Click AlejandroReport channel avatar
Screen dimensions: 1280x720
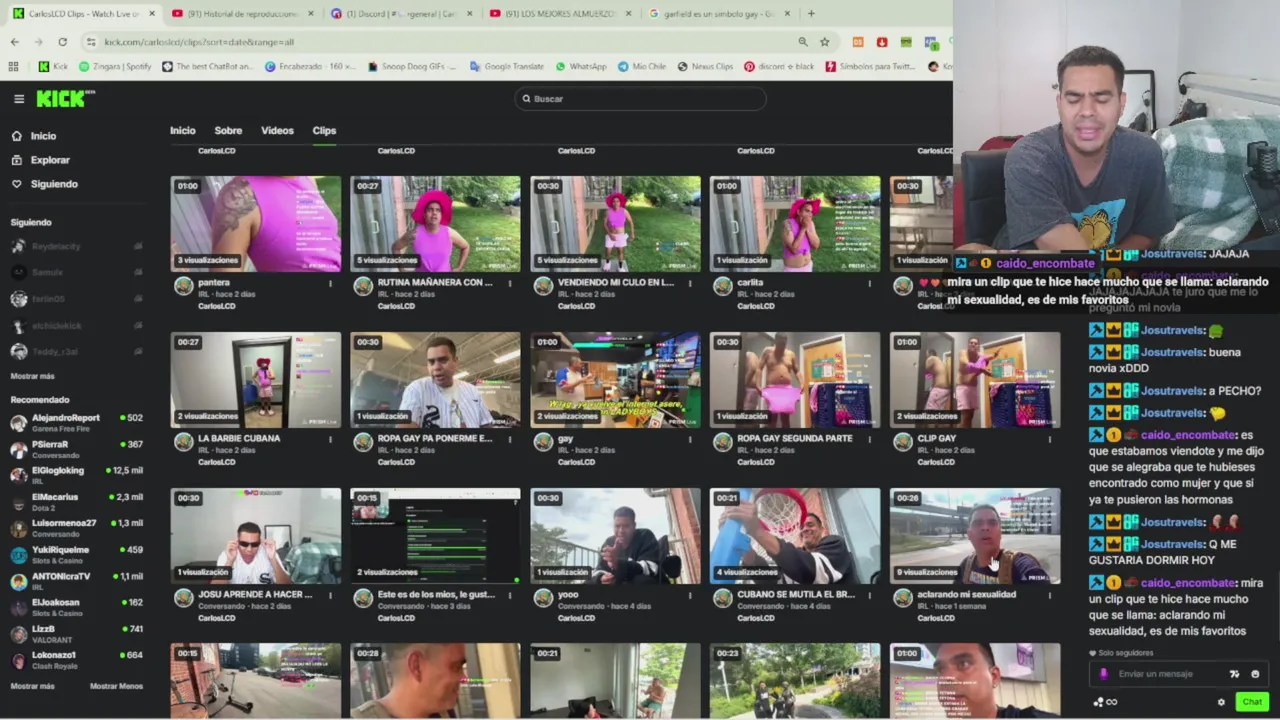click(18, 423)
